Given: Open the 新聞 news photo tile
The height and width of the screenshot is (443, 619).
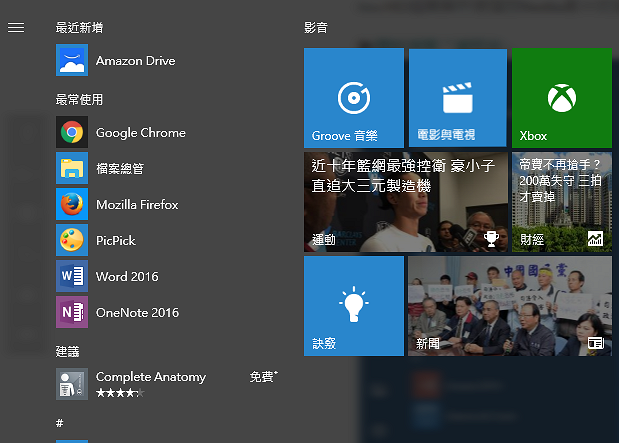Looking at the screenshot, I should [510, 306].
